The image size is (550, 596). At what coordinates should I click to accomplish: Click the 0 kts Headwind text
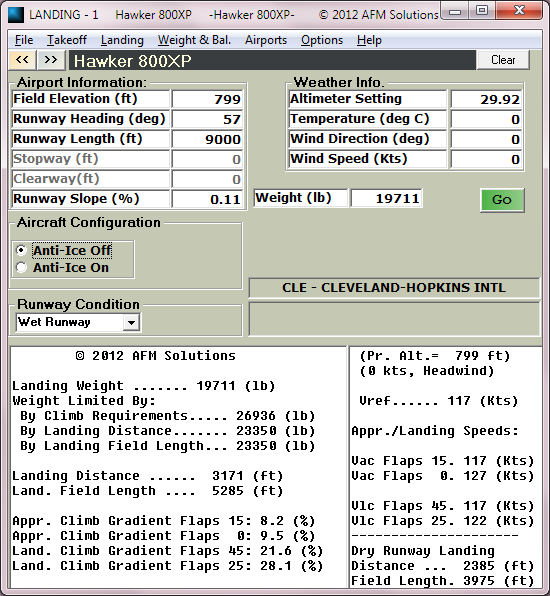(427, 371)
